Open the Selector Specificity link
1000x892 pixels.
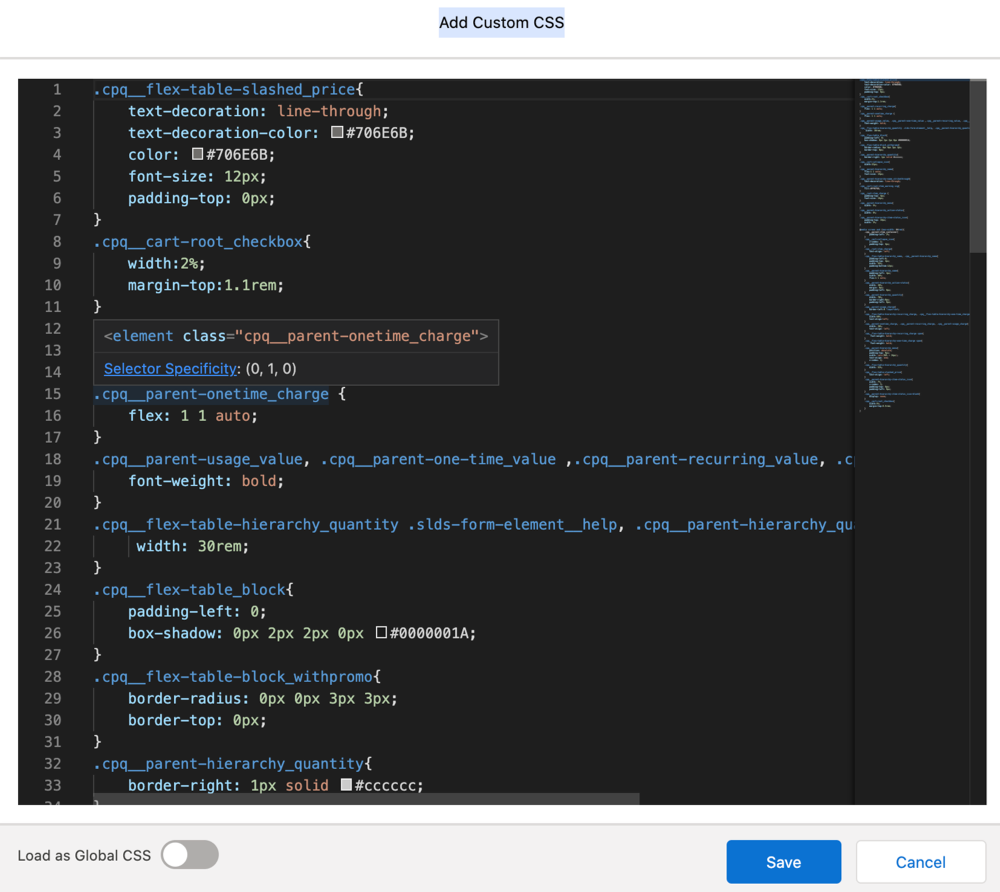(170, 369)
